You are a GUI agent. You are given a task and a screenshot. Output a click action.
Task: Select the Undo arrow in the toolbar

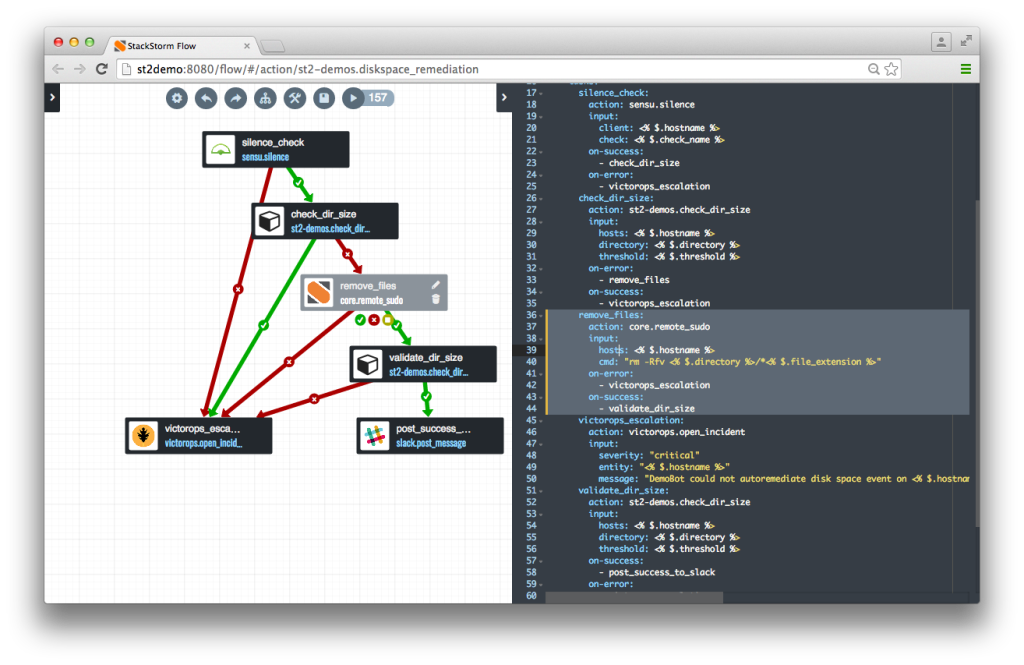[206, 98]
